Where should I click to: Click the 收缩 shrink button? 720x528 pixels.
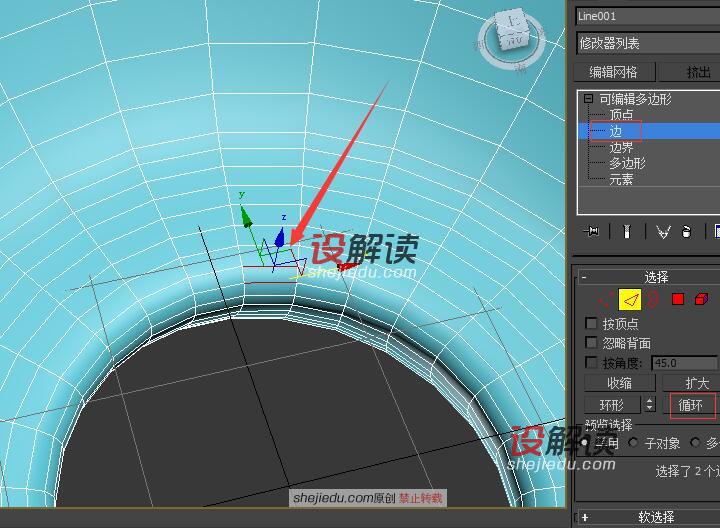tap(619, 383)
